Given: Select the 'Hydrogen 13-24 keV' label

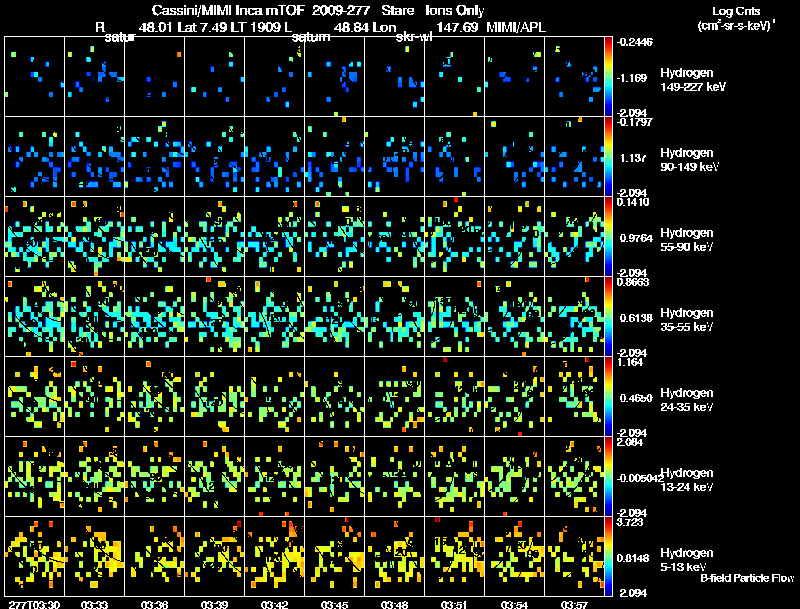Looking at the screenshot, I should pos(687,480).
